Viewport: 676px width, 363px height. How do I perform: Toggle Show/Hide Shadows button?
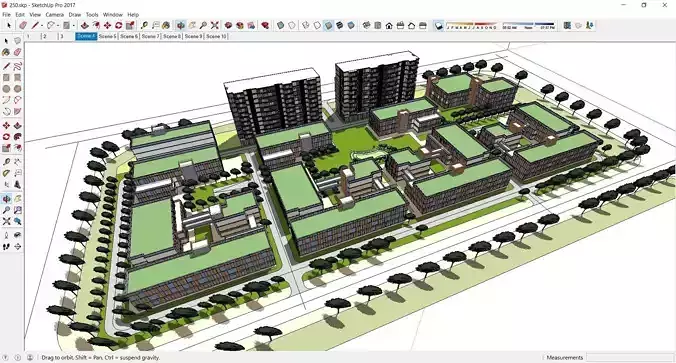click(438, 25)
